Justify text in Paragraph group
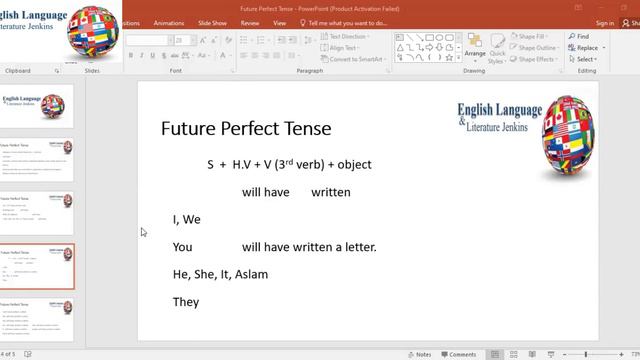Viewport: 640px width, 360px height. tap(277, 56)
